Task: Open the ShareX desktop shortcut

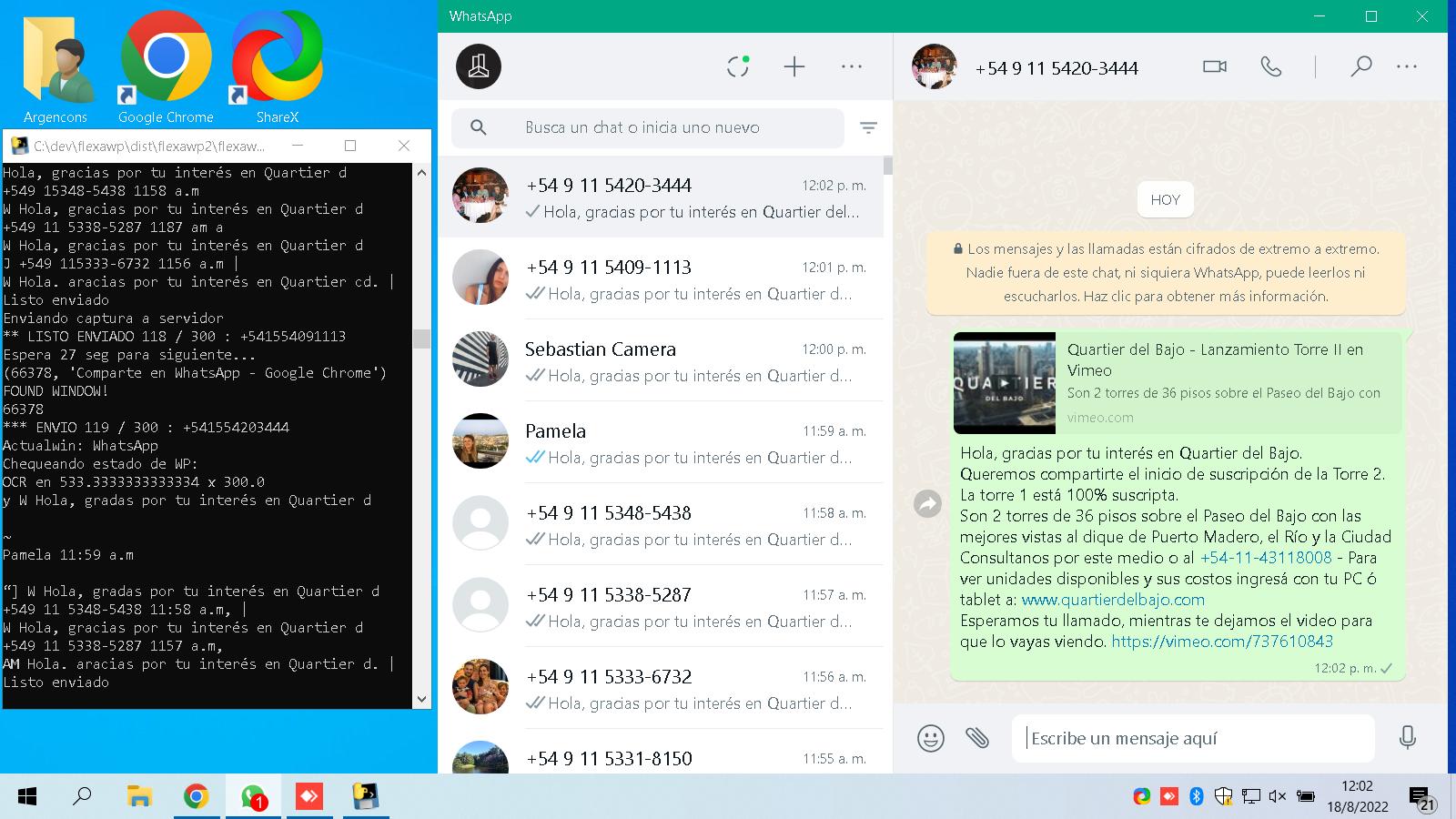Action: tap(277, 68)
